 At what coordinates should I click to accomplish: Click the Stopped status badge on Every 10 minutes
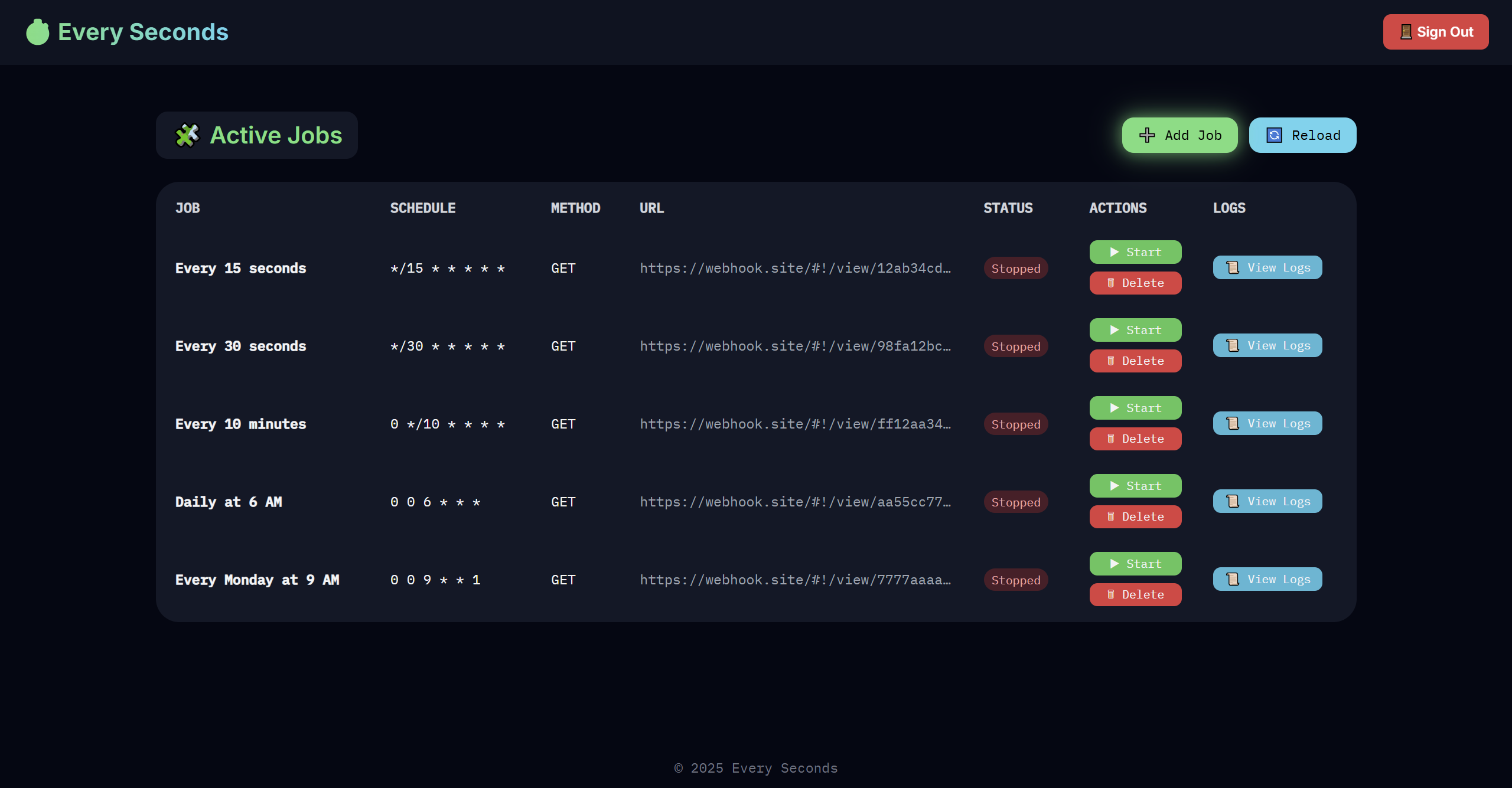tap(1015, 424)
